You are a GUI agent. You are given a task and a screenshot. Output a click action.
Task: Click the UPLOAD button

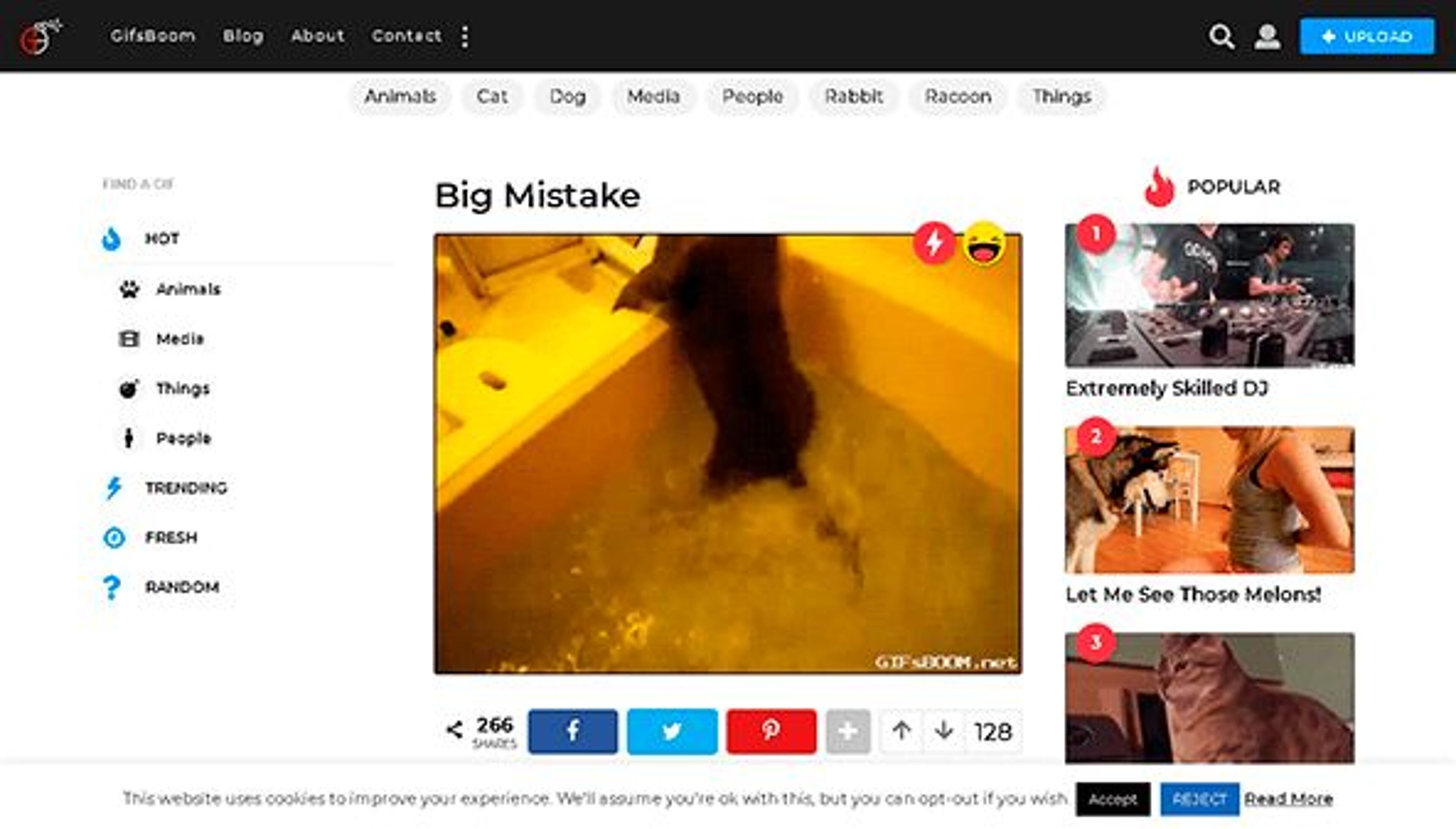pos(1368,36)
